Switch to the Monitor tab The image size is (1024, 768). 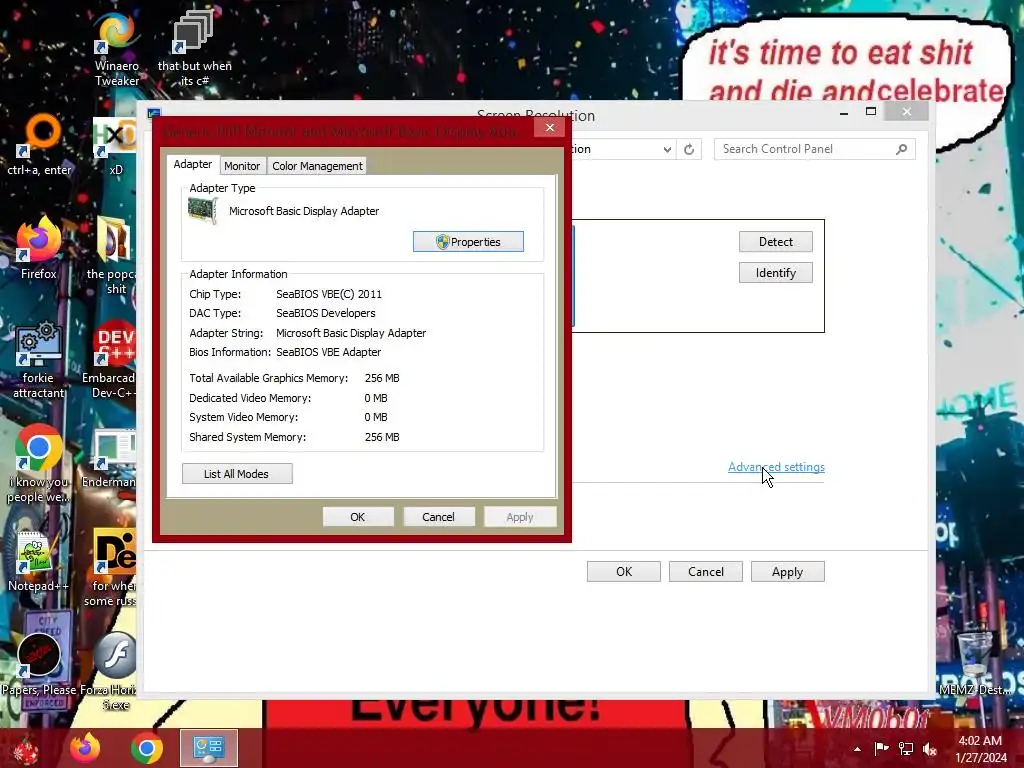[242, 166]
